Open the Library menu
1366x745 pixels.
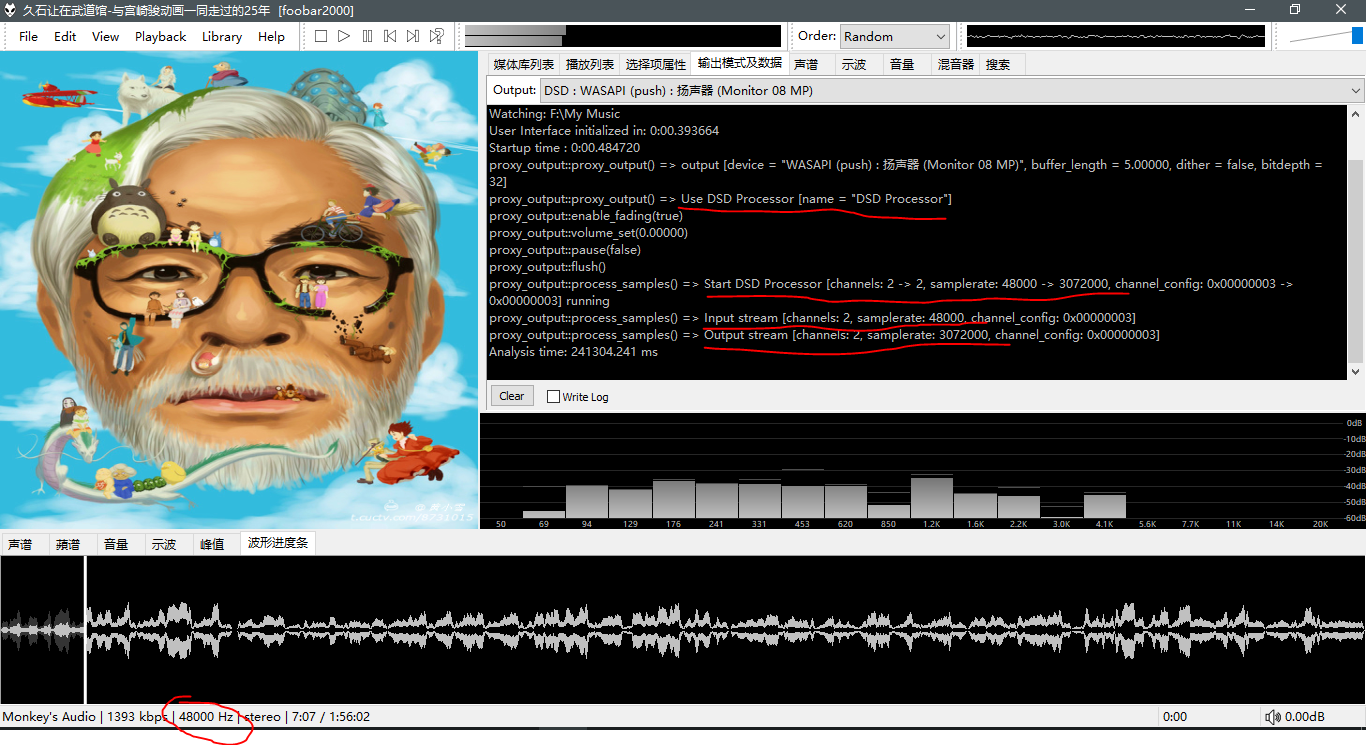click(221, 36)
